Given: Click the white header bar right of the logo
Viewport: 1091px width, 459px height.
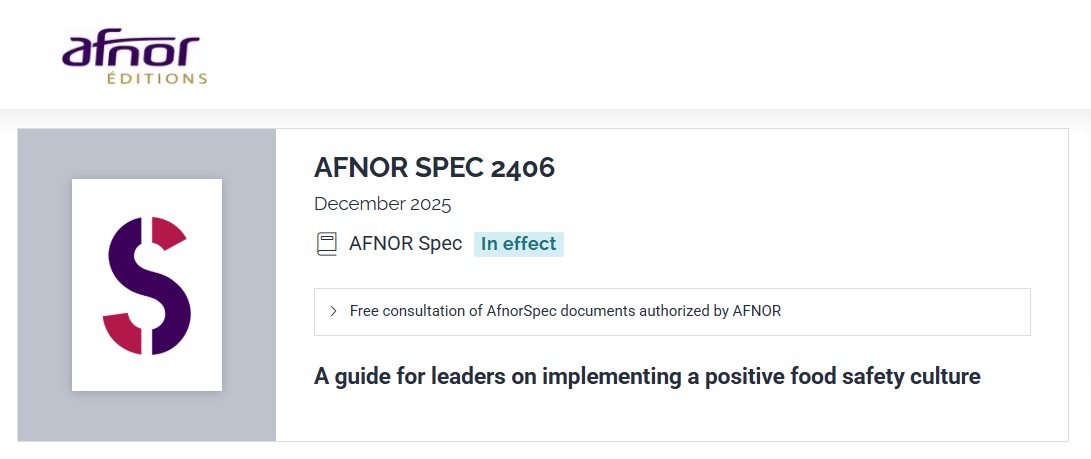Looking at the screenshot, I should [650, 55].
